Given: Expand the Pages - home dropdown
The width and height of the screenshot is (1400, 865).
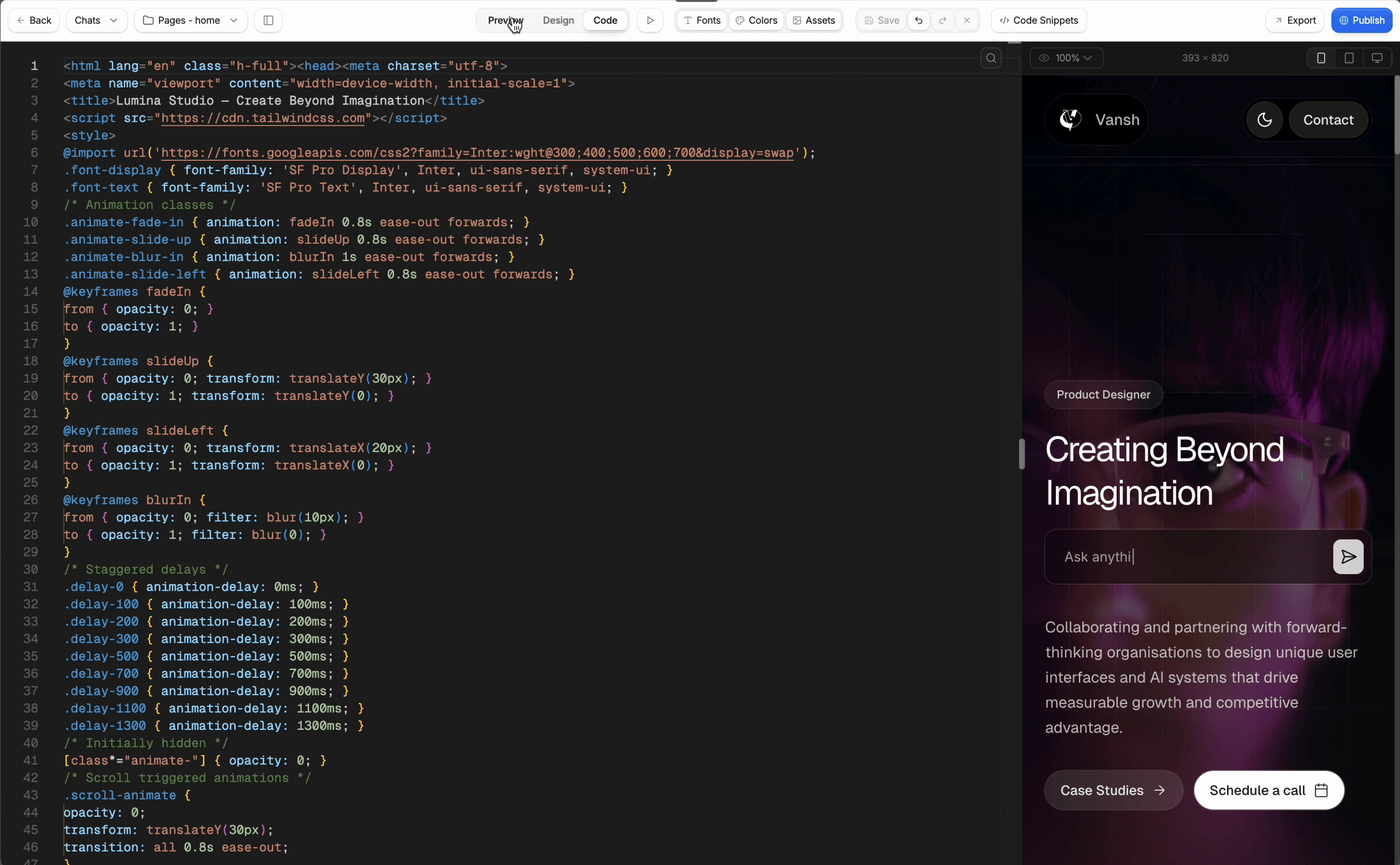Looking at the screenshot, I should point(190,21).
